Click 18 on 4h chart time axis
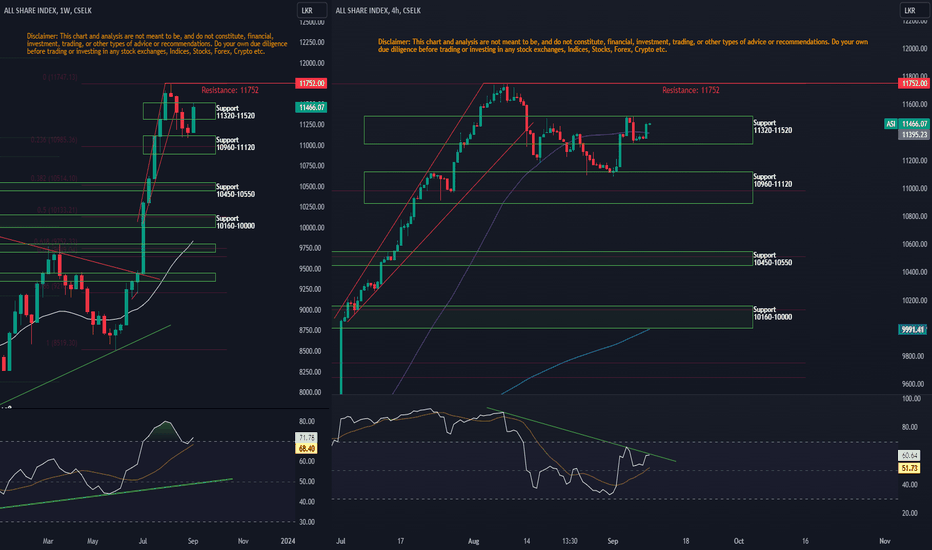 [686, 541]
